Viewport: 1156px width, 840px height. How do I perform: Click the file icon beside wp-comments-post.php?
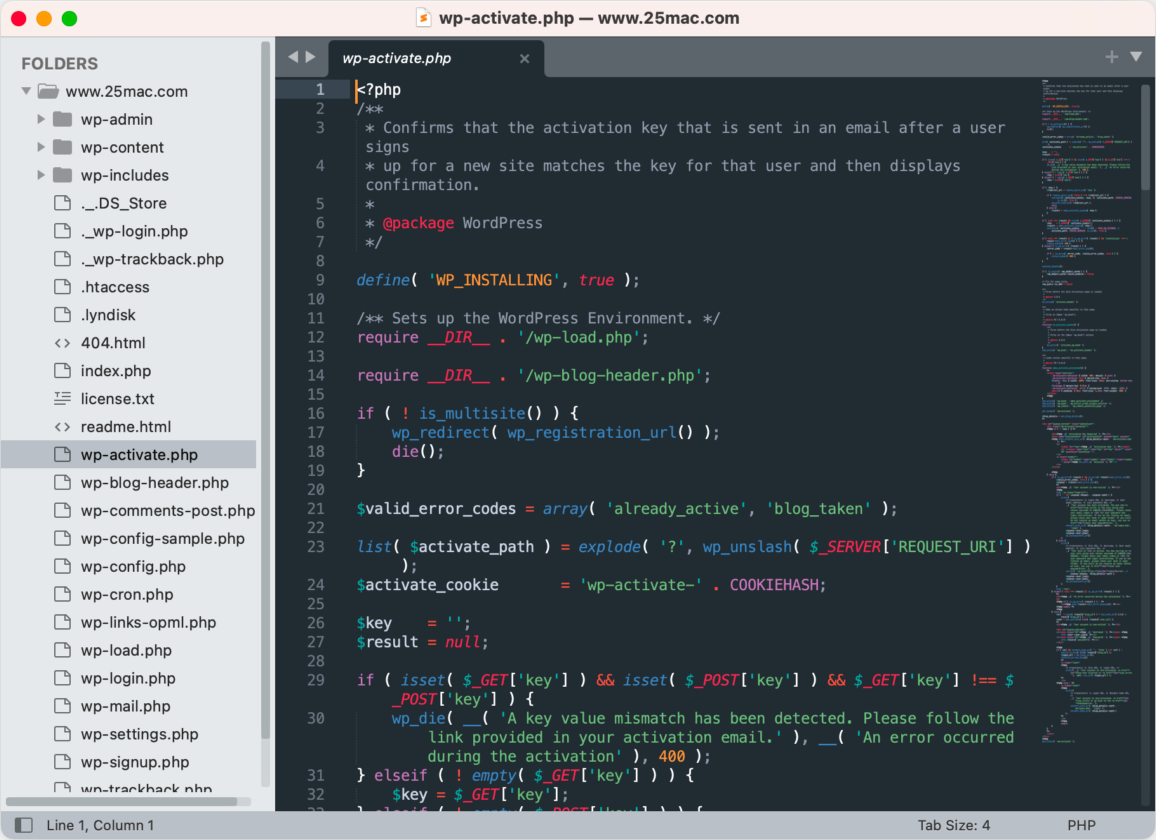coord(63,510)
